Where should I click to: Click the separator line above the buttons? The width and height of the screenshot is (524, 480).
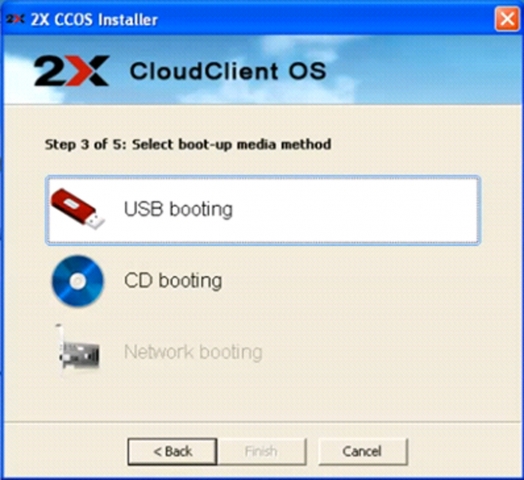(x=262, y=422)
